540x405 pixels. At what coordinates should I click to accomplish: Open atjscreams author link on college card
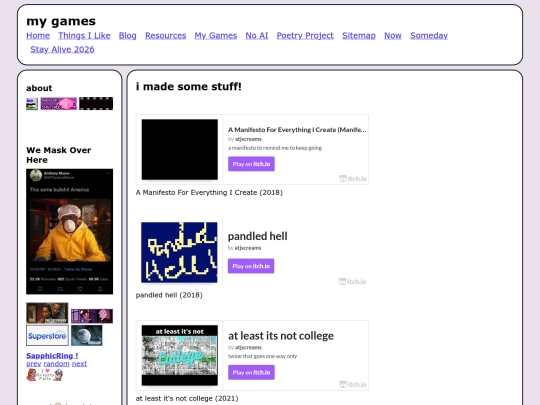pos(248,347)
